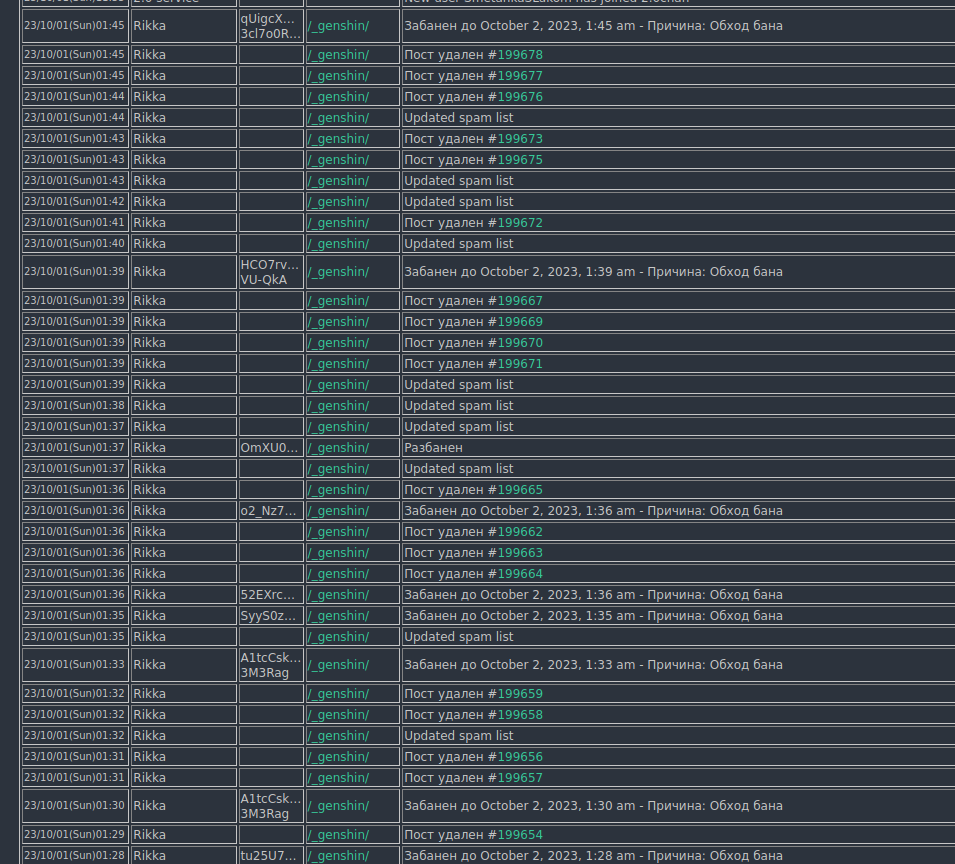Select ban text ending October 2, 2023, 1:28 am
Screen dimensions: 955x864
[593, 855]
